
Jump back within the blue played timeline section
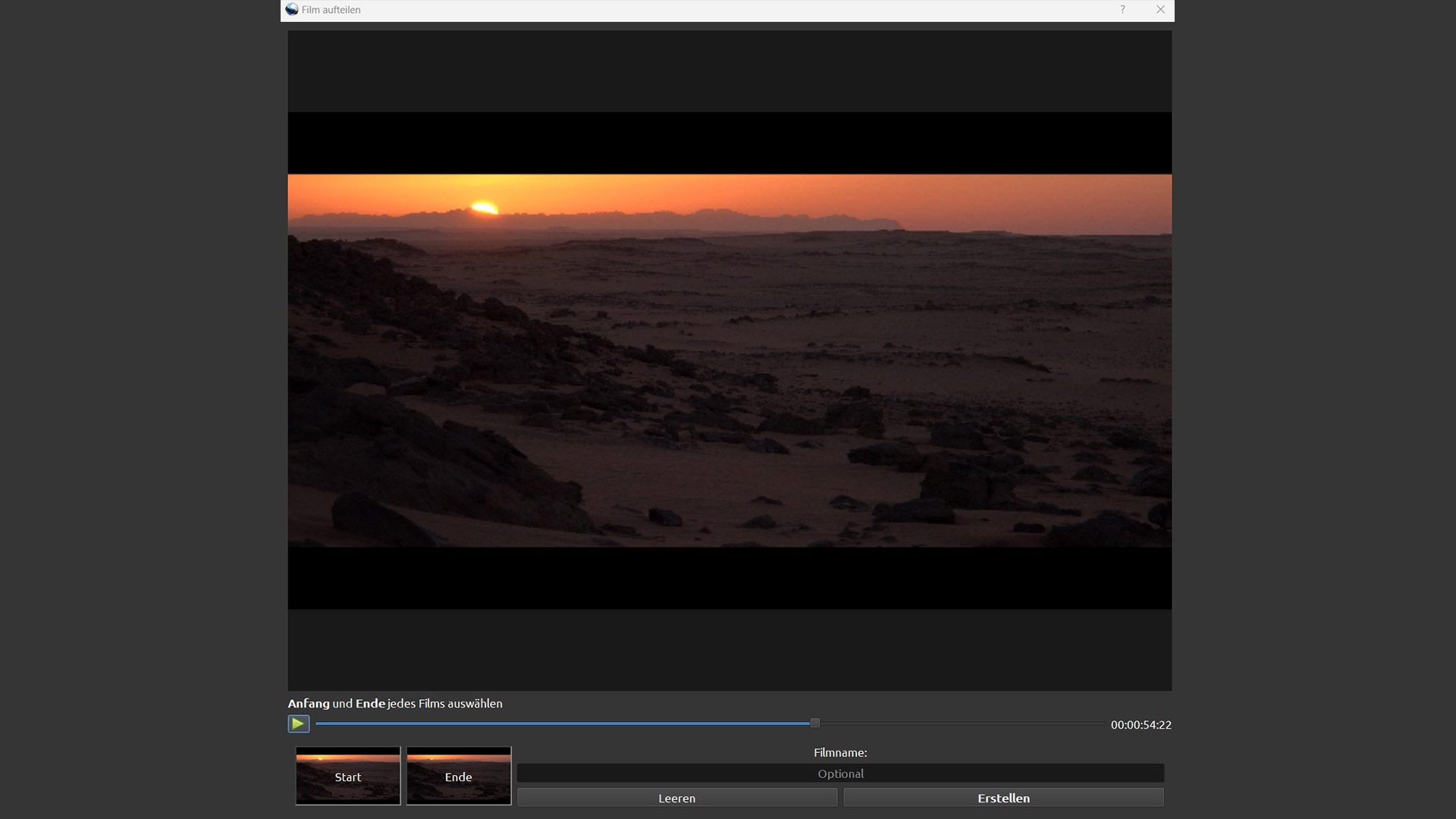[x=561, y=723]
